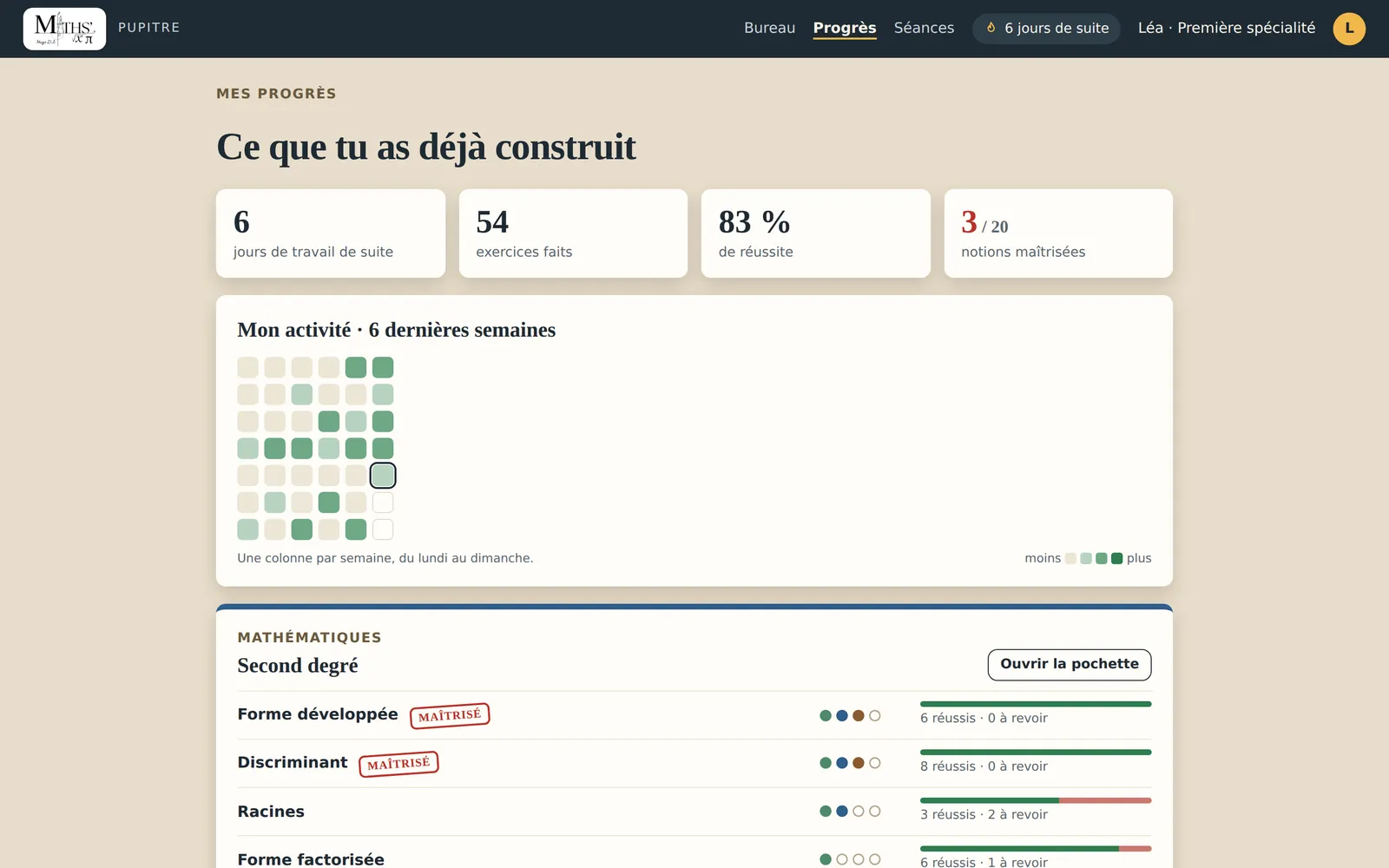Open the user avatar labeled L
This screenshot has width=1389, height=868.
[x=1349, y=29]
